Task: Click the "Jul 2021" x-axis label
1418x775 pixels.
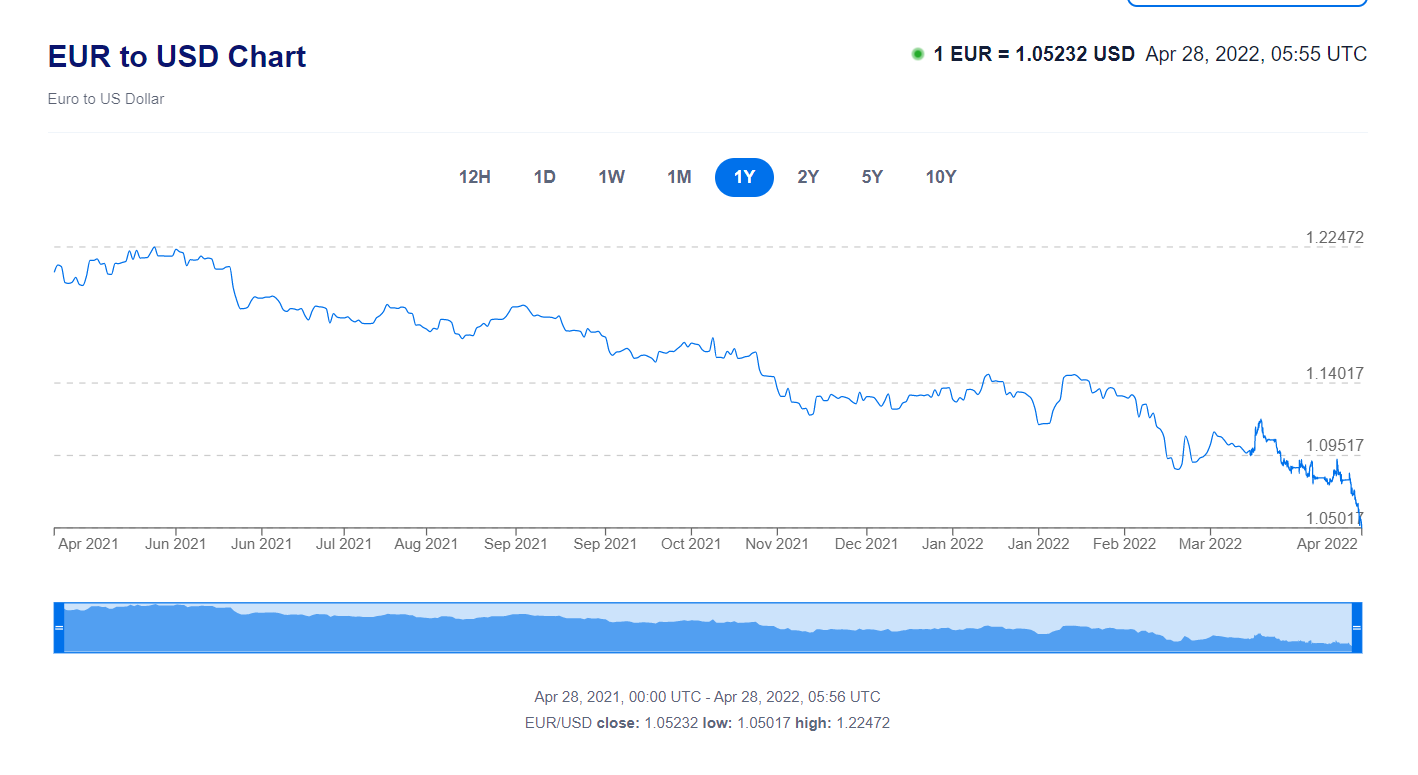Action: pos(344,544)
